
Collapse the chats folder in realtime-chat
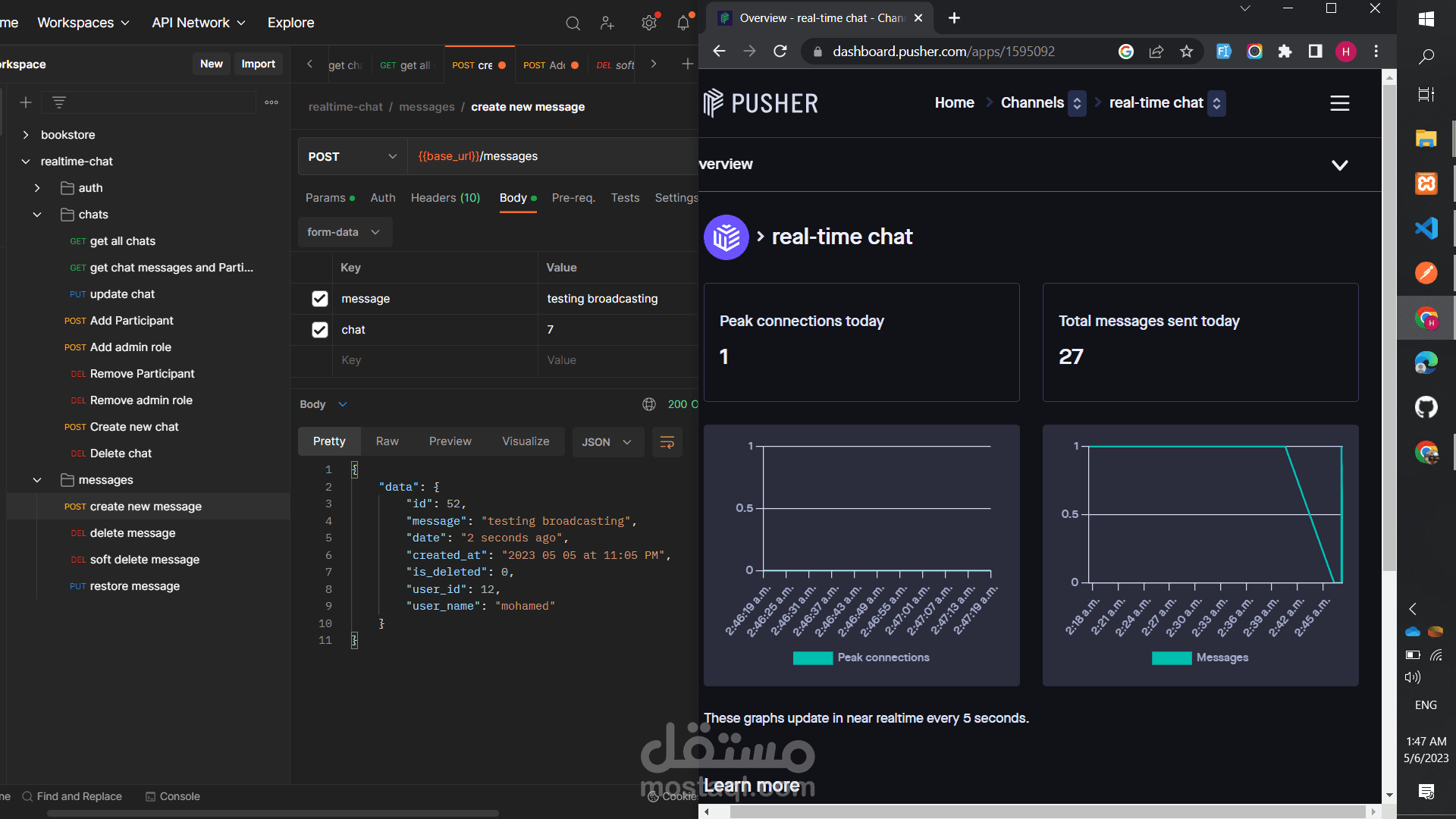tap(36, 215)
